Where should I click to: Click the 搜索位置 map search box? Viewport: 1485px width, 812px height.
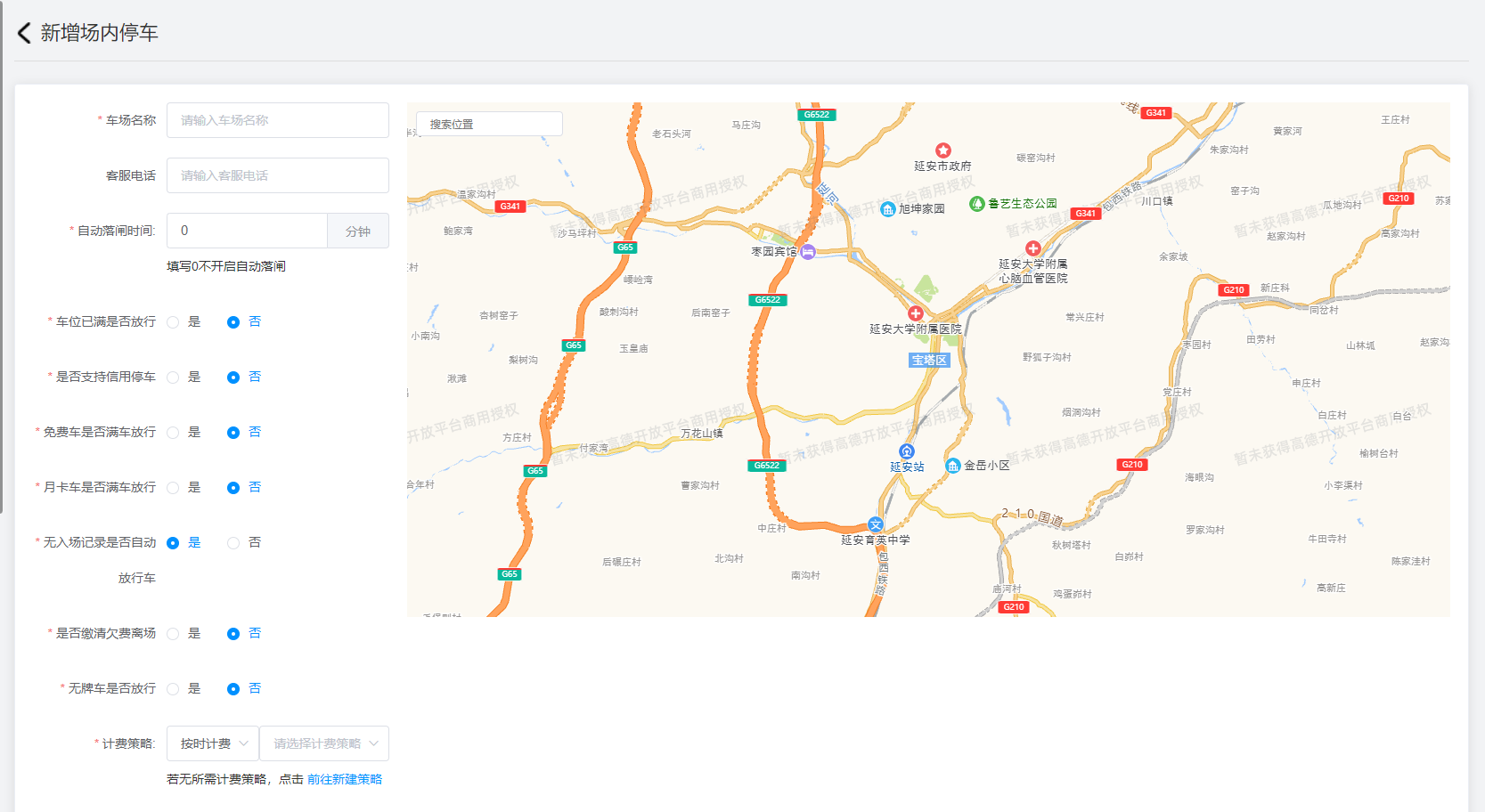tap(489, 124)
